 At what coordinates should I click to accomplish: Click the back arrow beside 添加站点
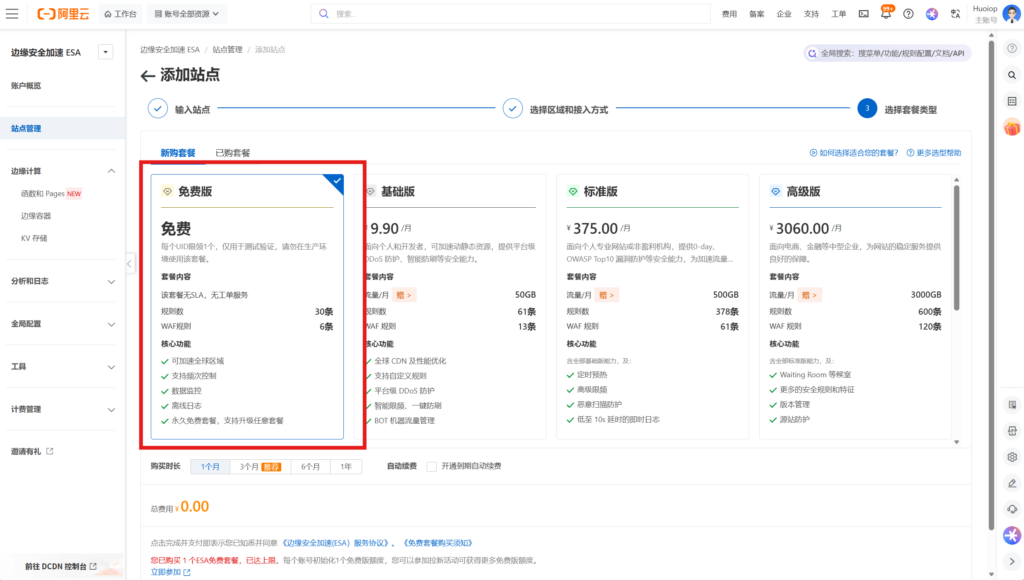click(x=148, y=76)
